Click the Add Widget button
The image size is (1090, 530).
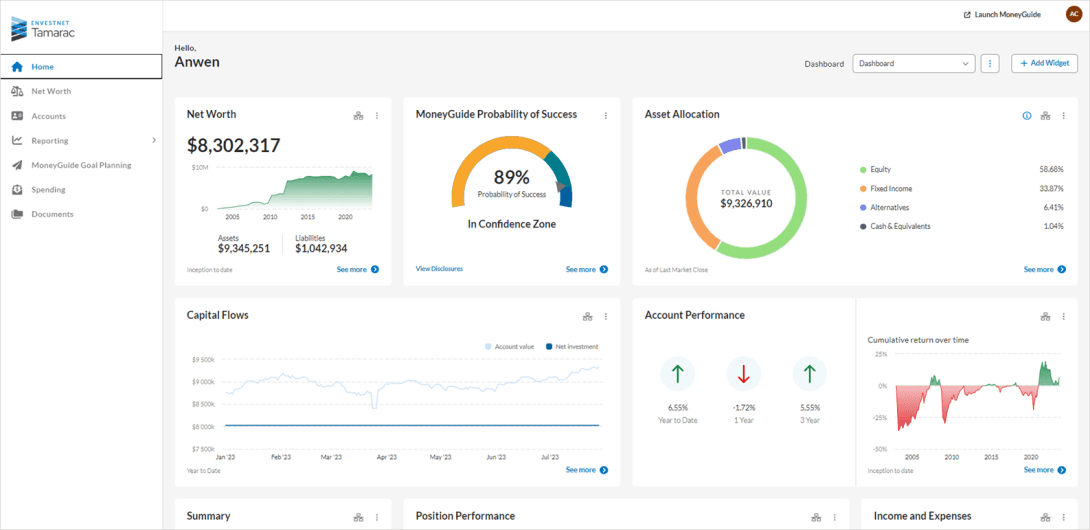[x=1044, y=63]
